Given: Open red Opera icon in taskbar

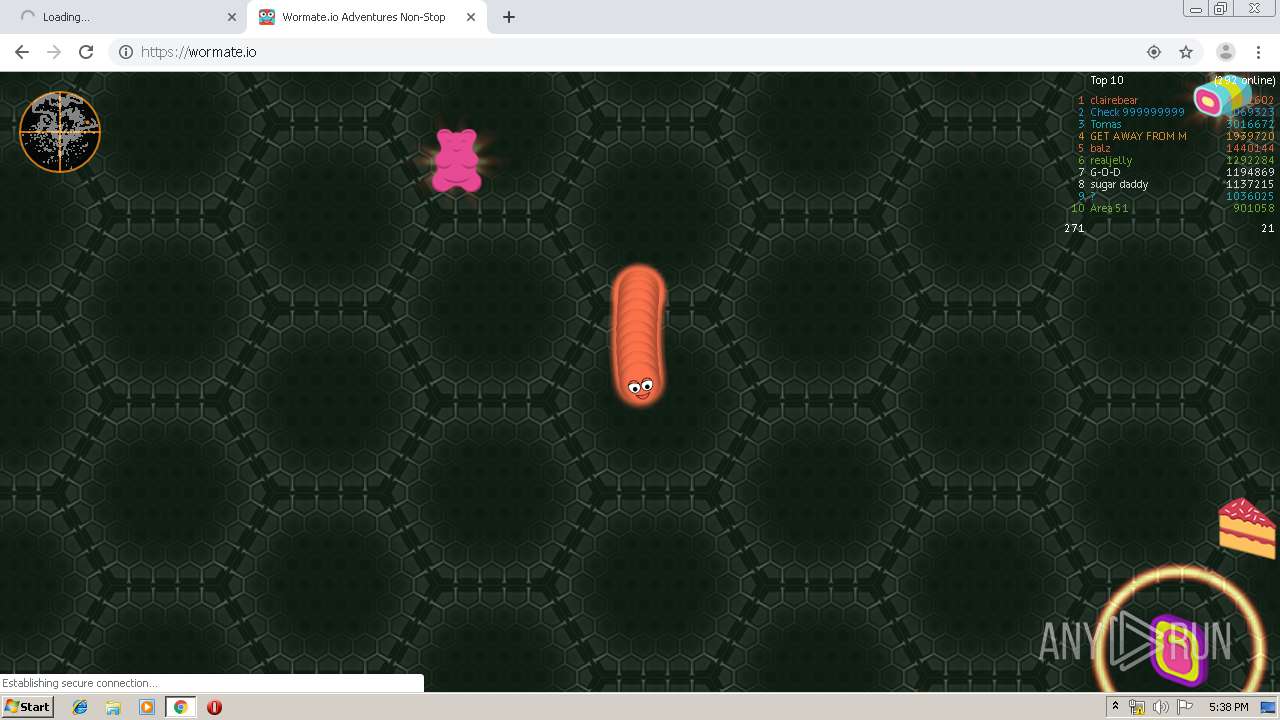Looking at the screenshot, I should (214, 707).
